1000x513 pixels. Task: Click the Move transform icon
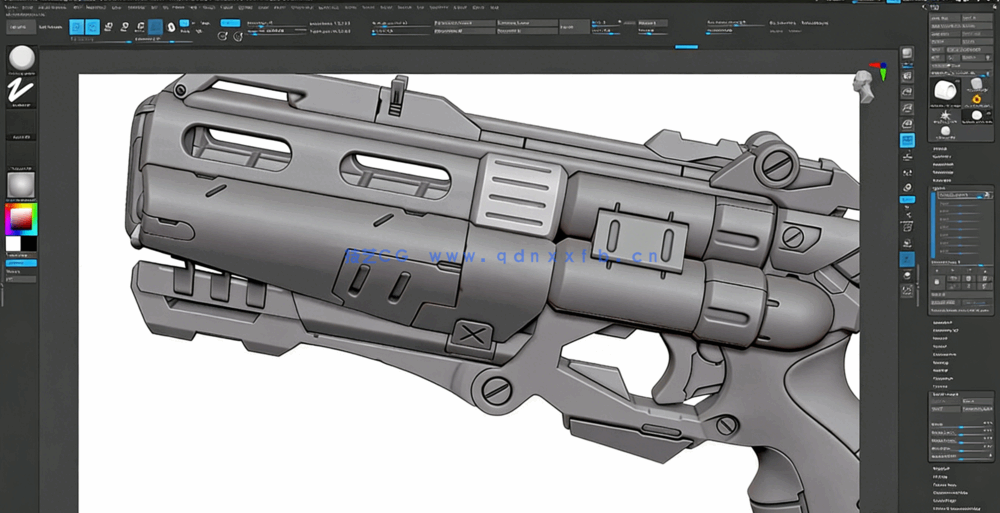pos(108,28)
